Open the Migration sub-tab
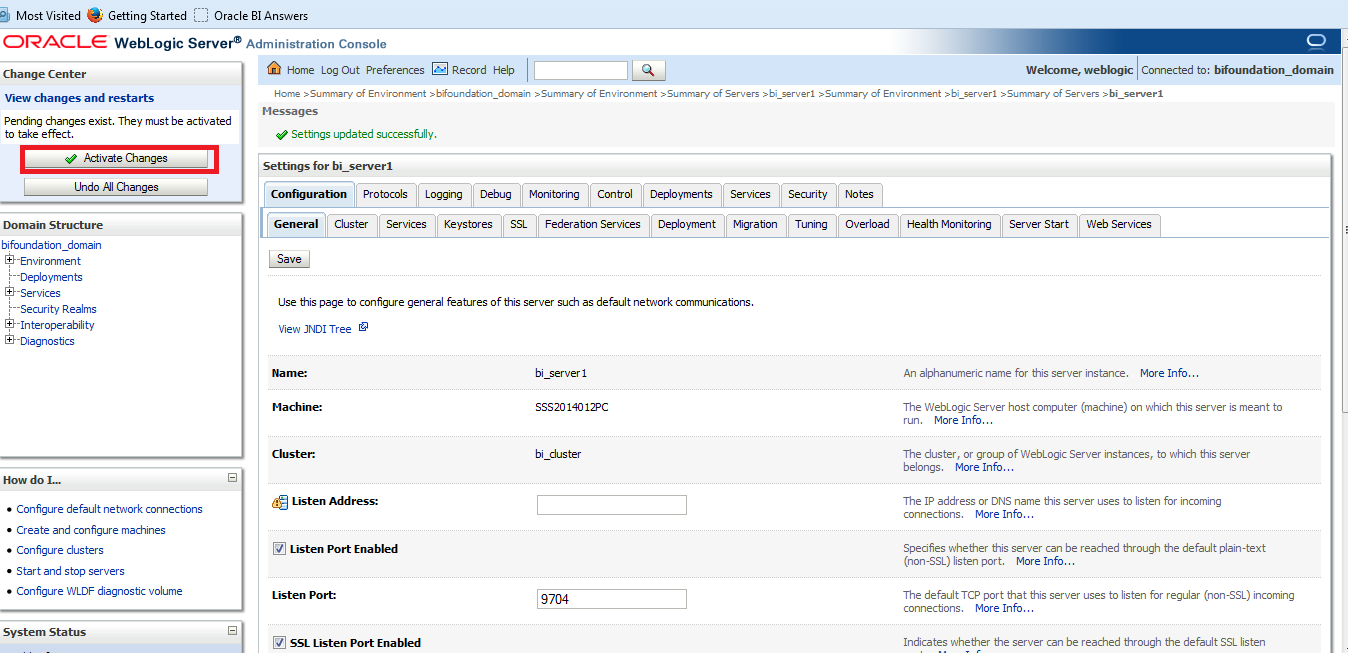Viewport: 1348px width, 653px height. (755, 224)
